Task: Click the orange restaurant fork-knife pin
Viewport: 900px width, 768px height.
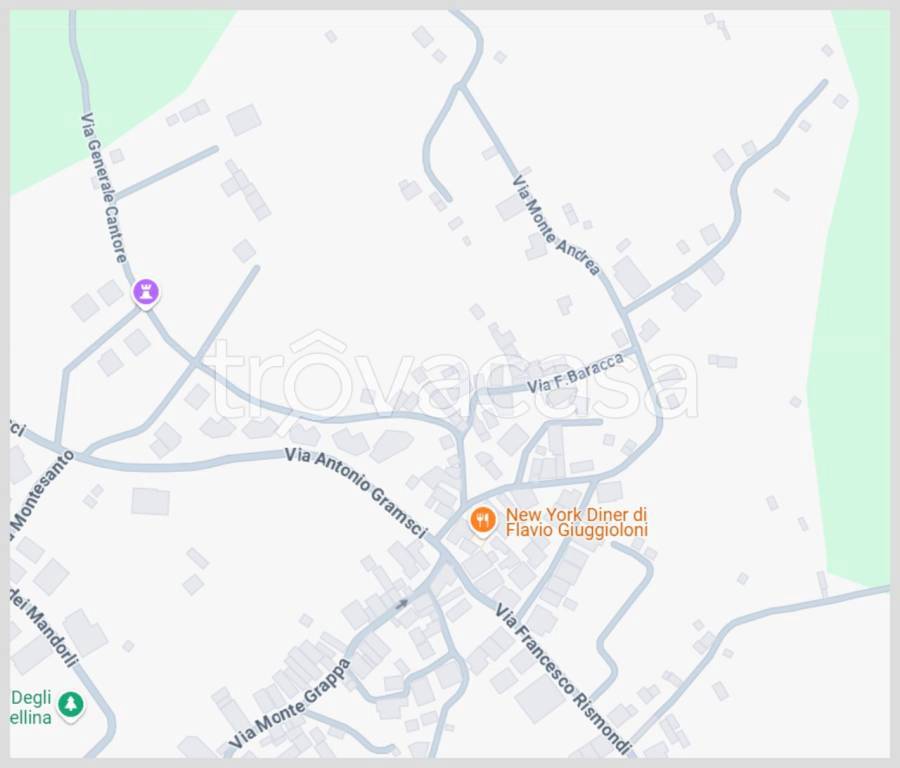Action: (483, 521)
